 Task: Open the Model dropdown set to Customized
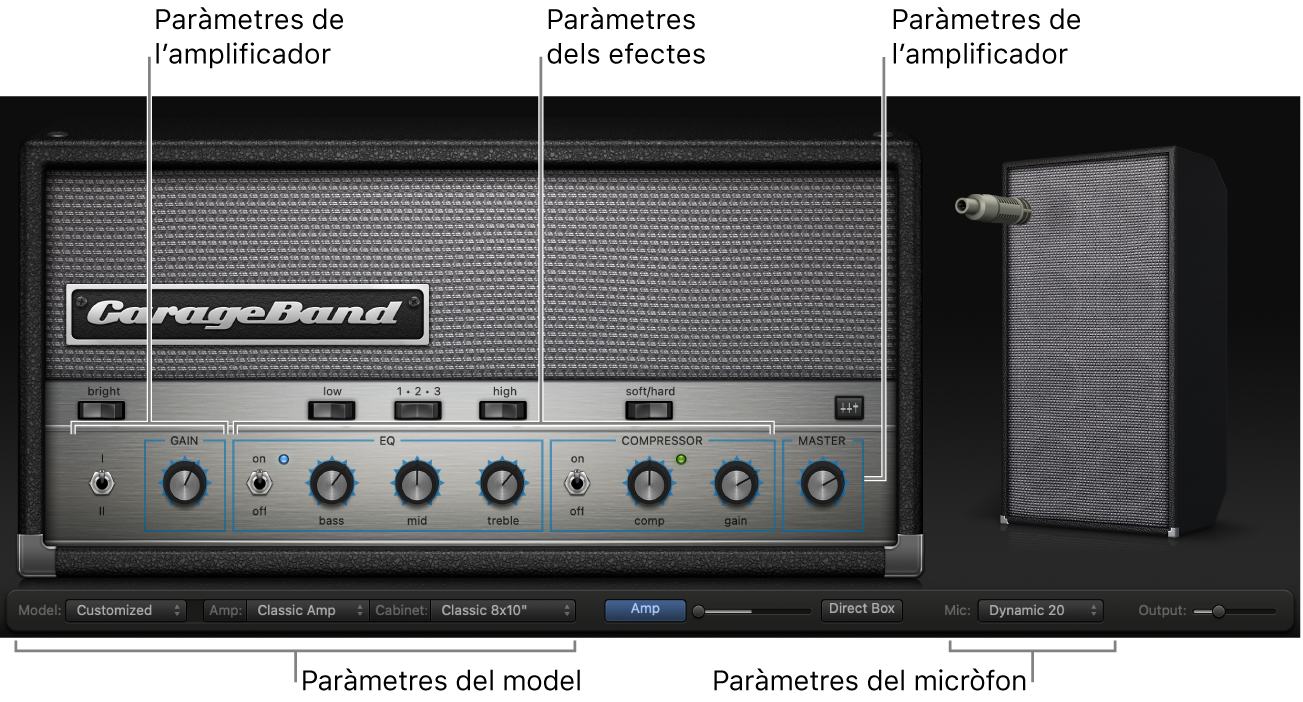pyautogui.click(x=126, y=610)
